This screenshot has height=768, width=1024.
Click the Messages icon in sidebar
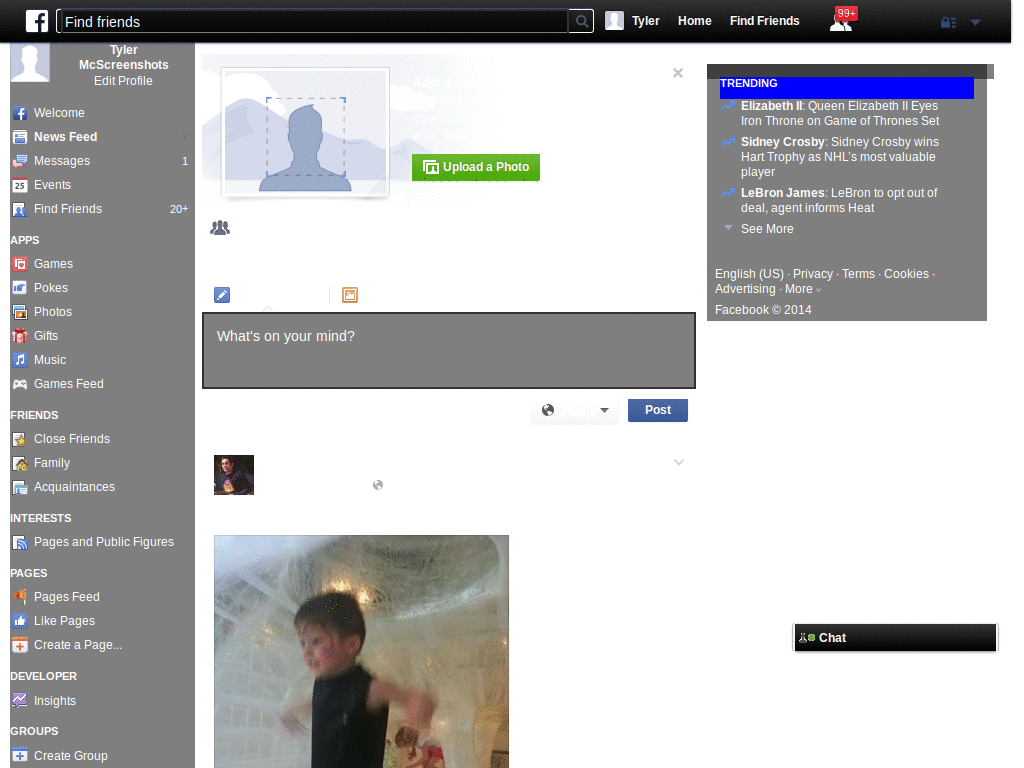(20, 161)
